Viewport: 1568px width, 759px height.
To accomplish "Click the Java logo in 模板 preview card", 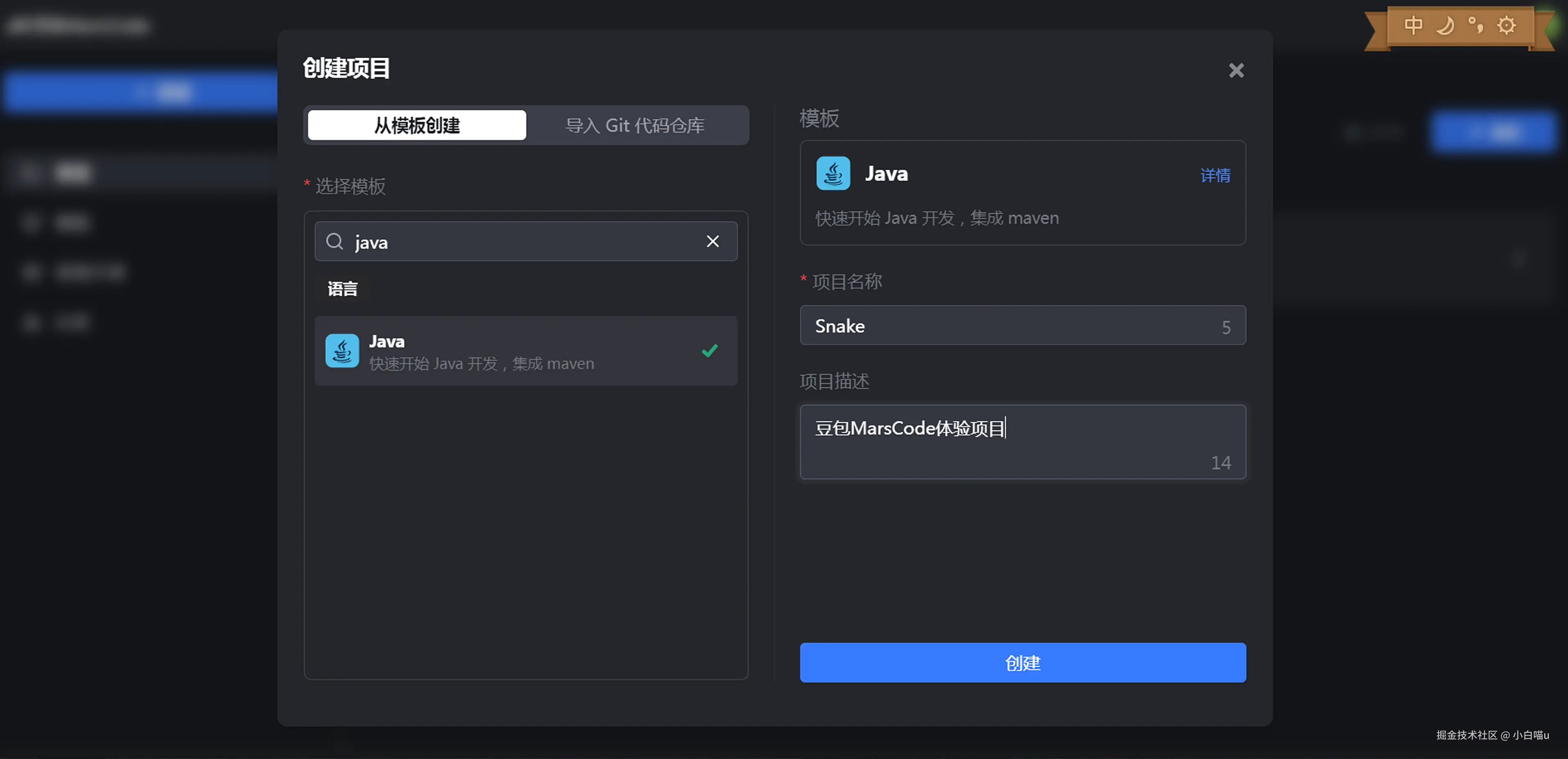I will [x=833, y=174].
